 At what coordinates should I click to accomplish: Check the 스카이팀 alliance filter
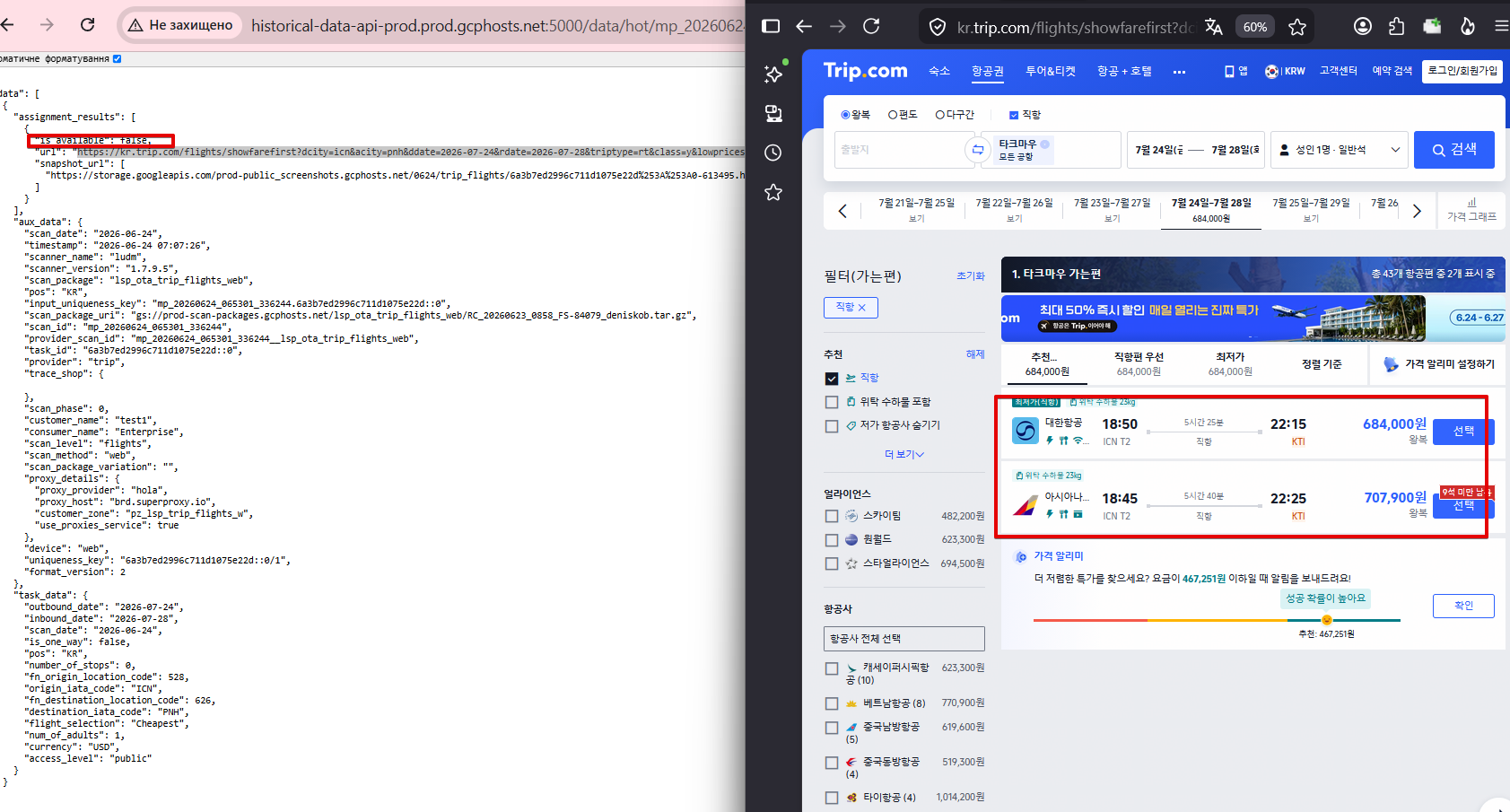(x=832, y=516)
